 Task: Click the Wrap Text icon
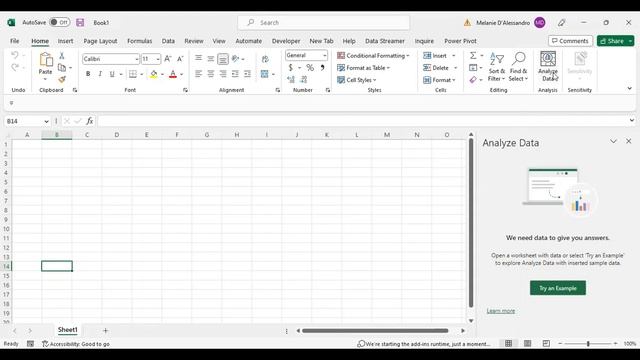coord(265,59)
